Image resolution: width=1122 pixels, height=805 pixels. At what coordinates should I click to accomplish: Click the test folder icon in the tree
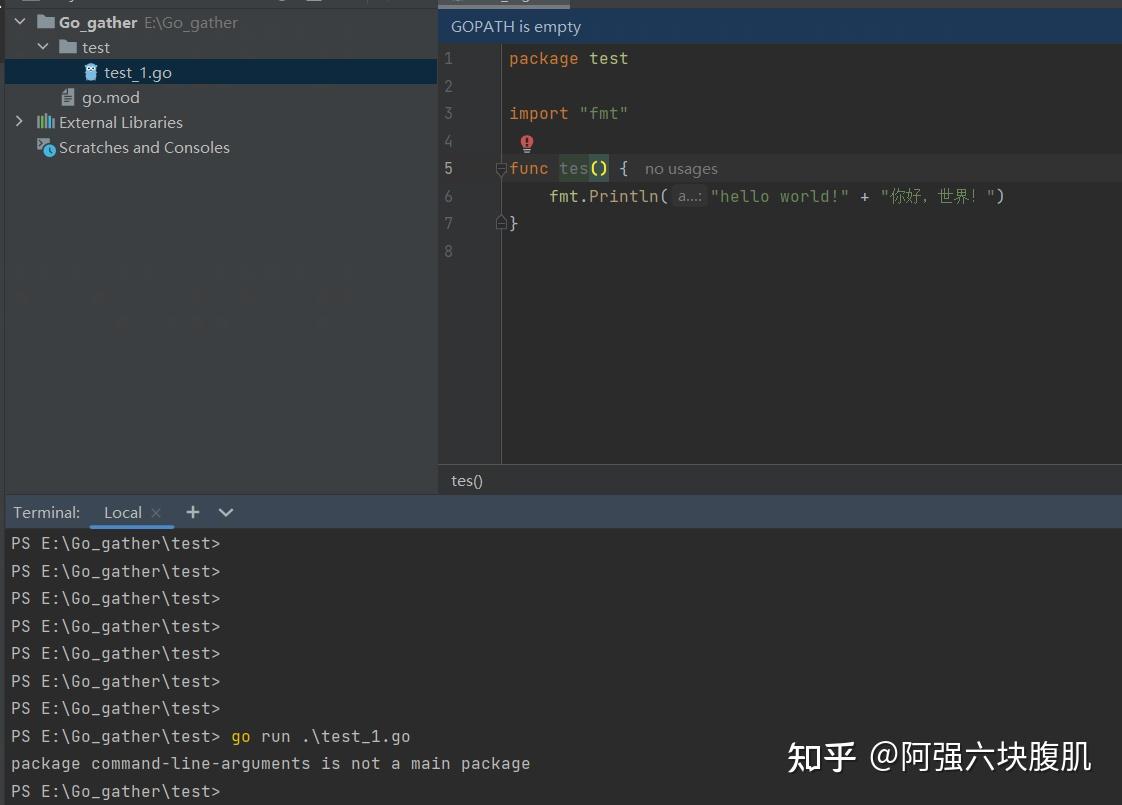[x=70, y=46]
